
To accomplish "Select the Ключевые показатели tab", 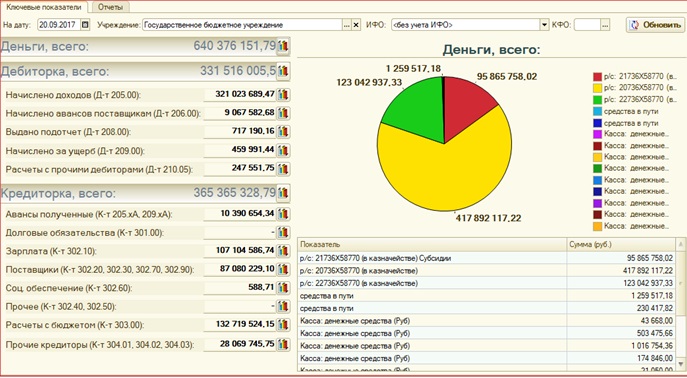I will 44,7.
